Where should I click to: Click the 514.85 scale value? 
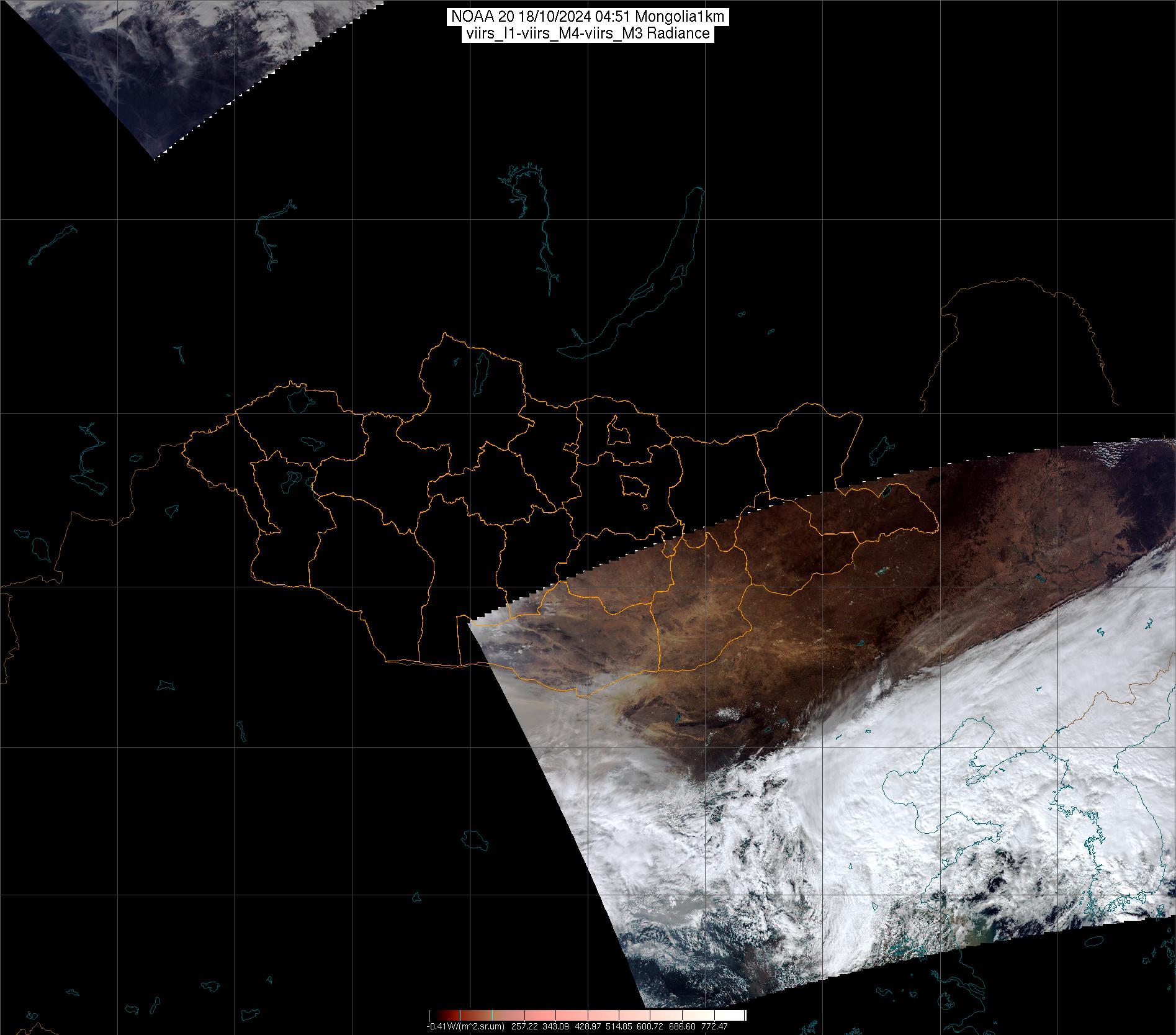coord(619,1026)
